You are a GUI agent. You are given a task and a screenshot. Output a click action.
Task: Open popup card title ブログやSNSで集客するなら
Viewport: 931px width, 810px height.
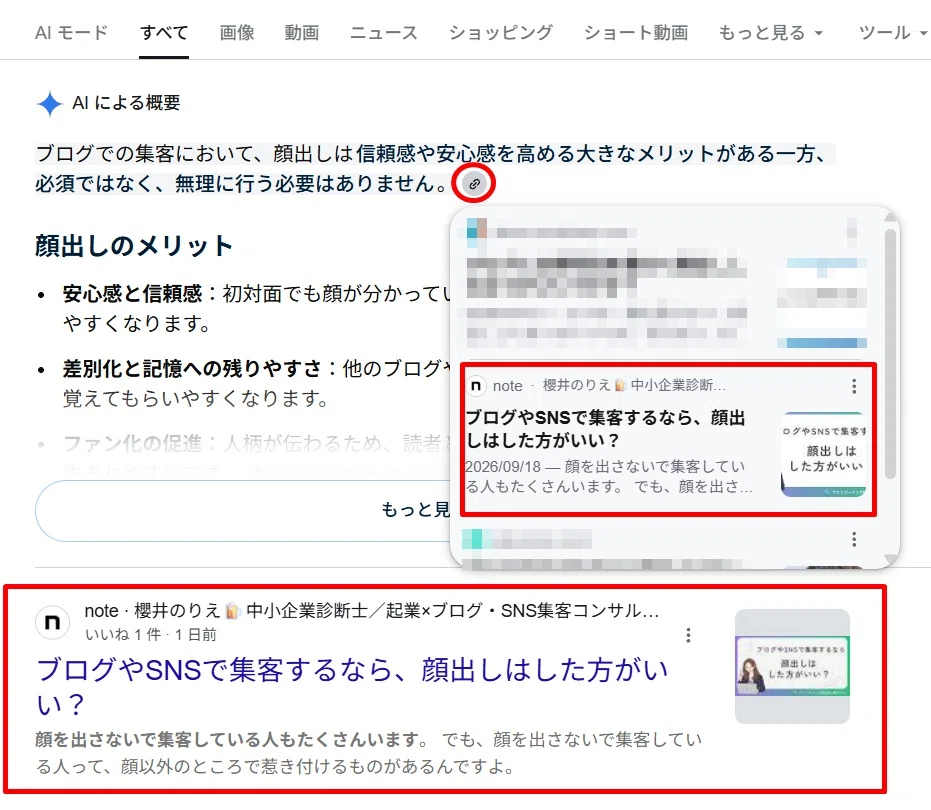605,429
